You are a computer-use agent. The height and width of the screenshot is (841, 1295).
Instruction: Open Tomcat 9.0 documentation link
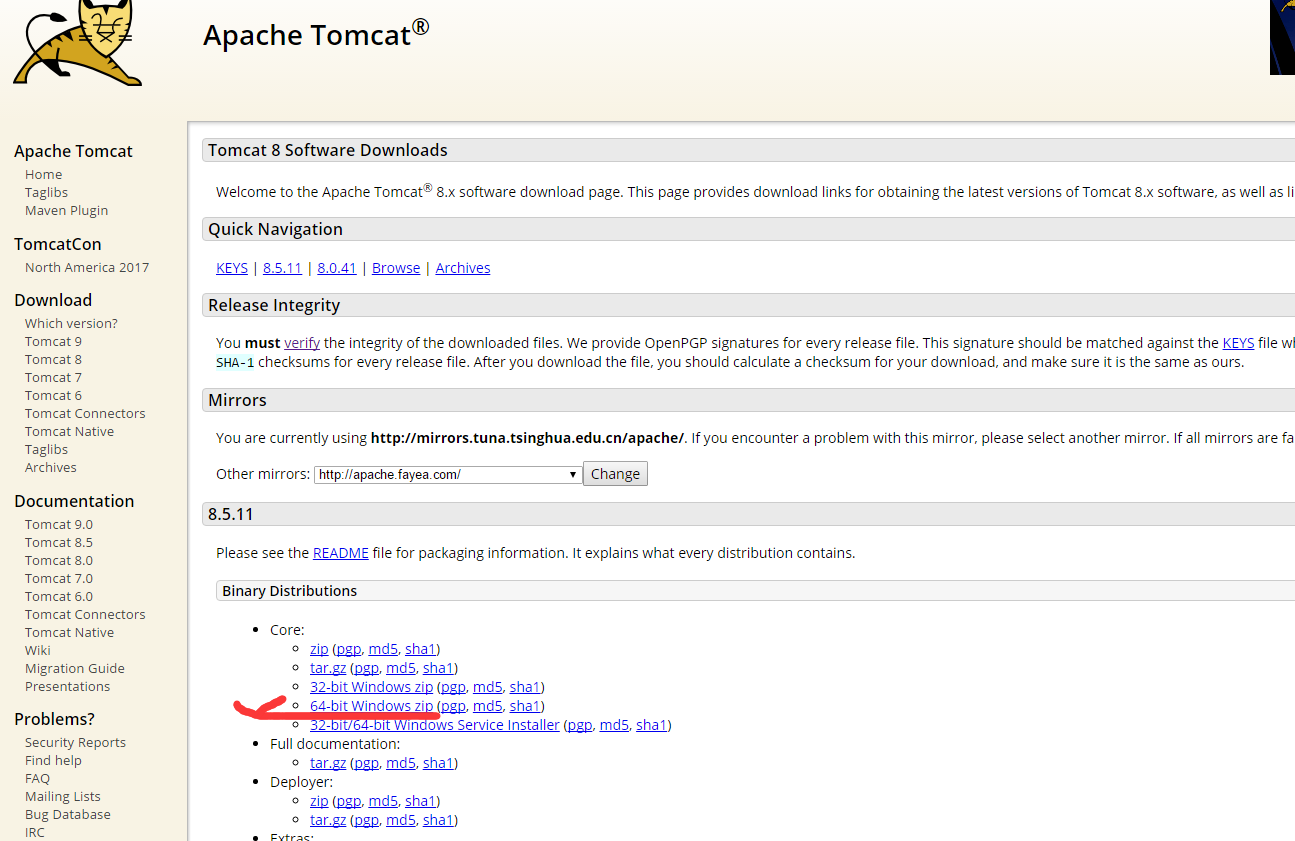pyautogui.click(x=58, y=524)
